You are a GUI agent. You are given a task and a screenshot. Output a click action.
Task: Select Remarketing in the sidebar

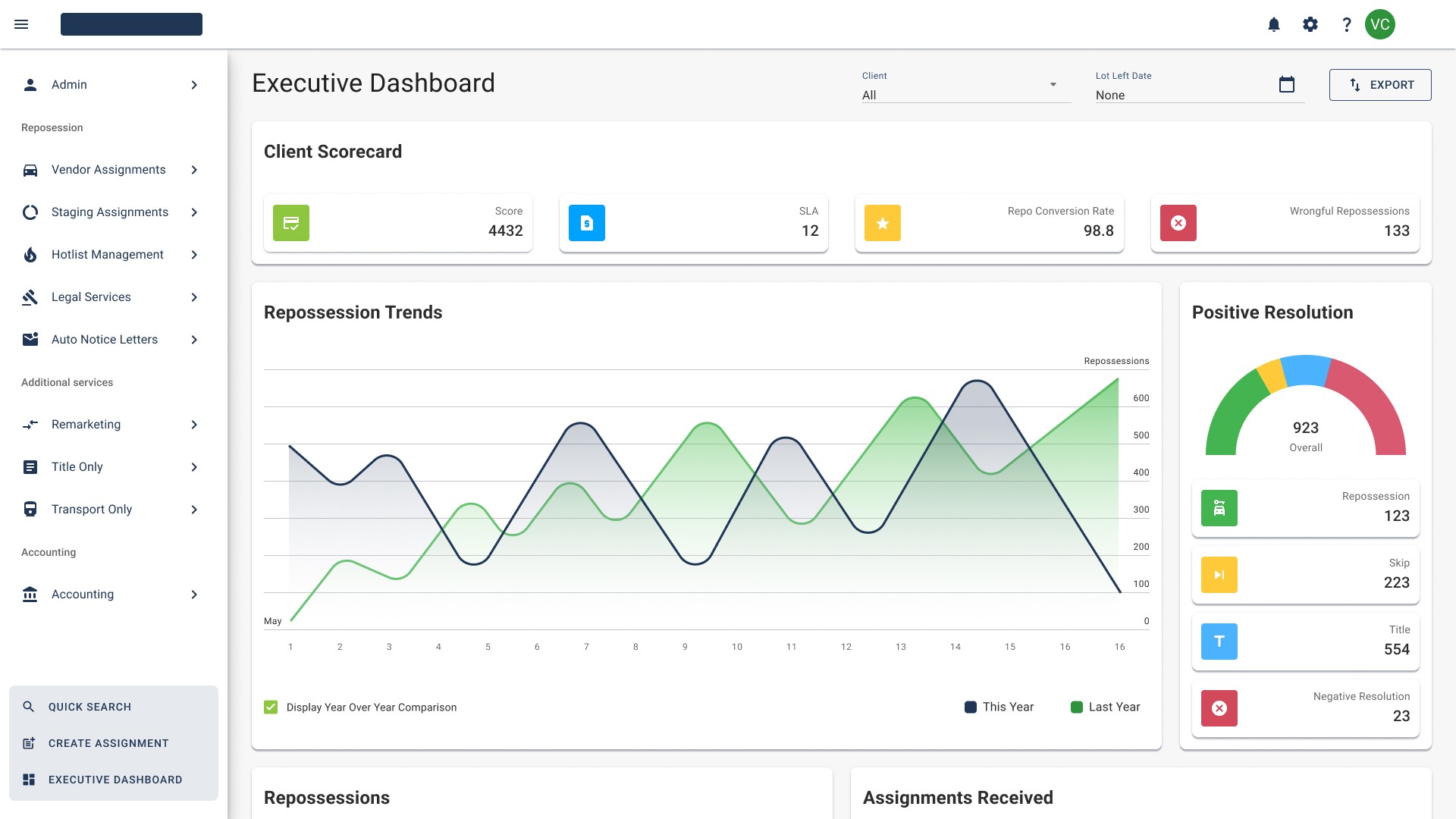coord(86,425)
